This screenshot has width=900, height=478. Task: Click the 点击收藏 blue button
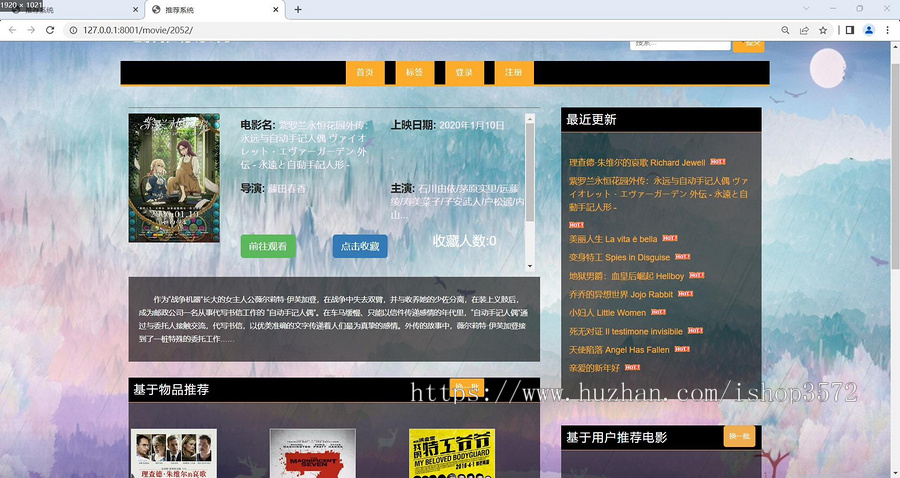coord(360,246)
